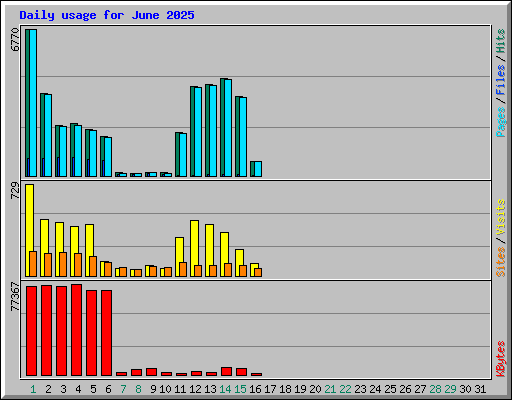The width and height of the screenshot is (512, 400).
Task: Click the cyan hits bar for day 14
Action: pos(228,128)
